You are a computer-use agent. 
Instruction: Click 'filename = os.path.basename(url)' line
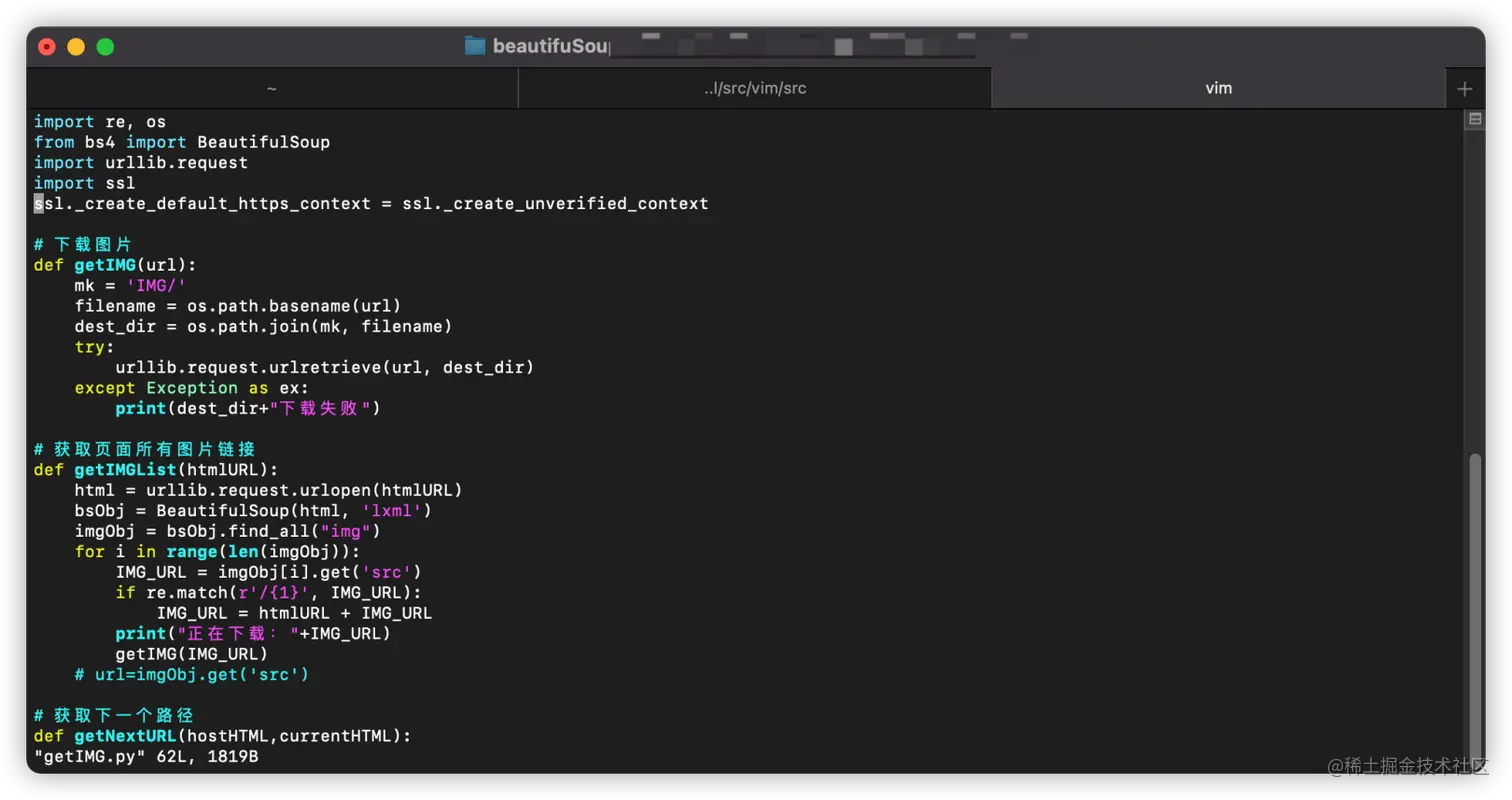pos(238,306)
